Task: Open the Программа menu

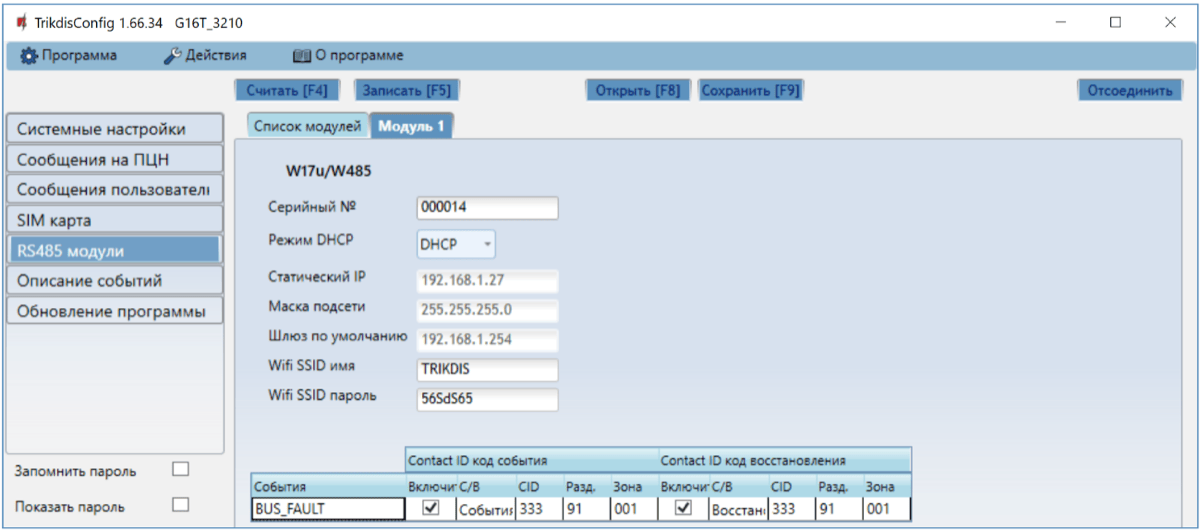Action: (69, 55)
